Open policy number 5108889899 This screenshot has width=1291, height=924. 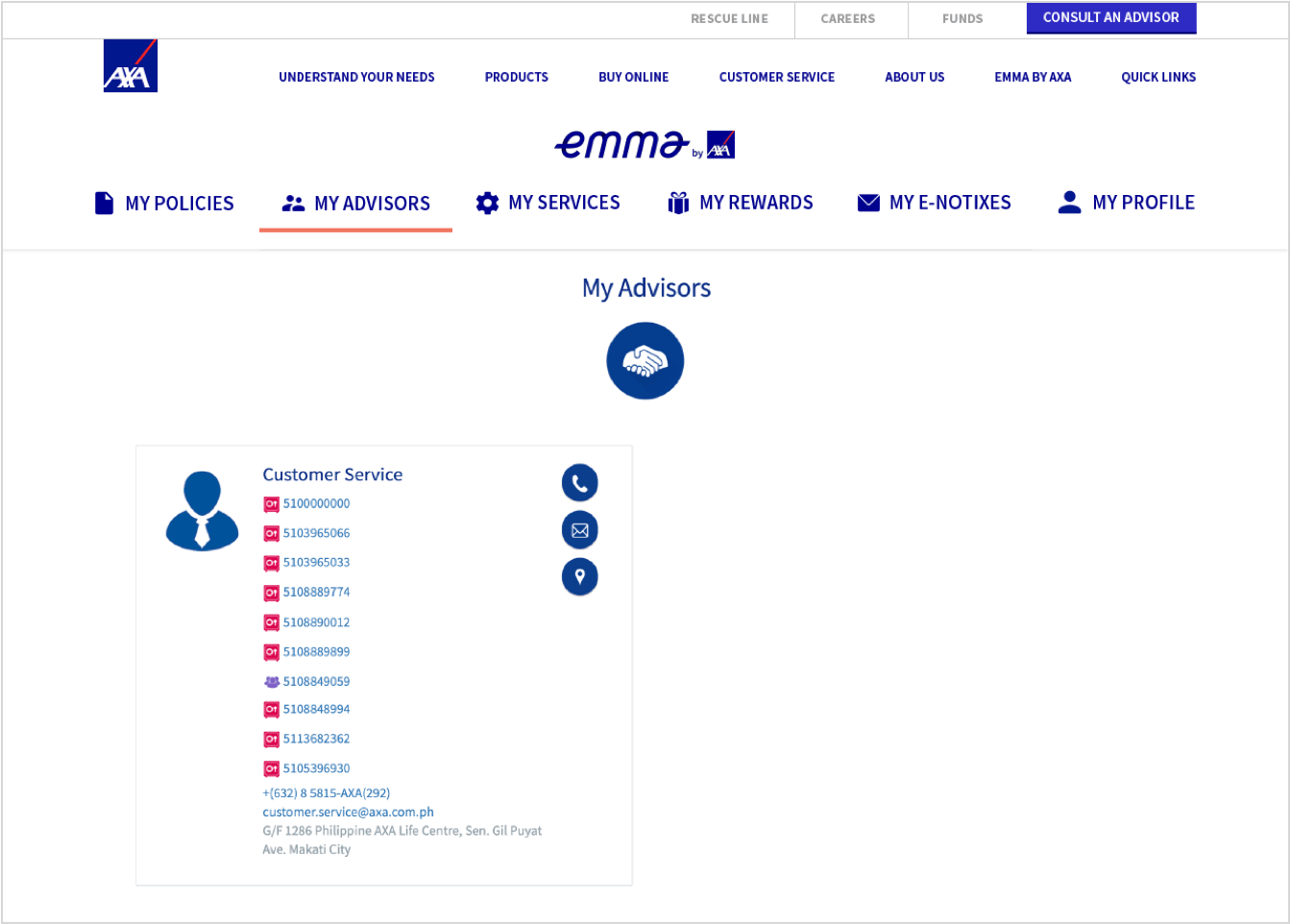click(x=316, y=651)
